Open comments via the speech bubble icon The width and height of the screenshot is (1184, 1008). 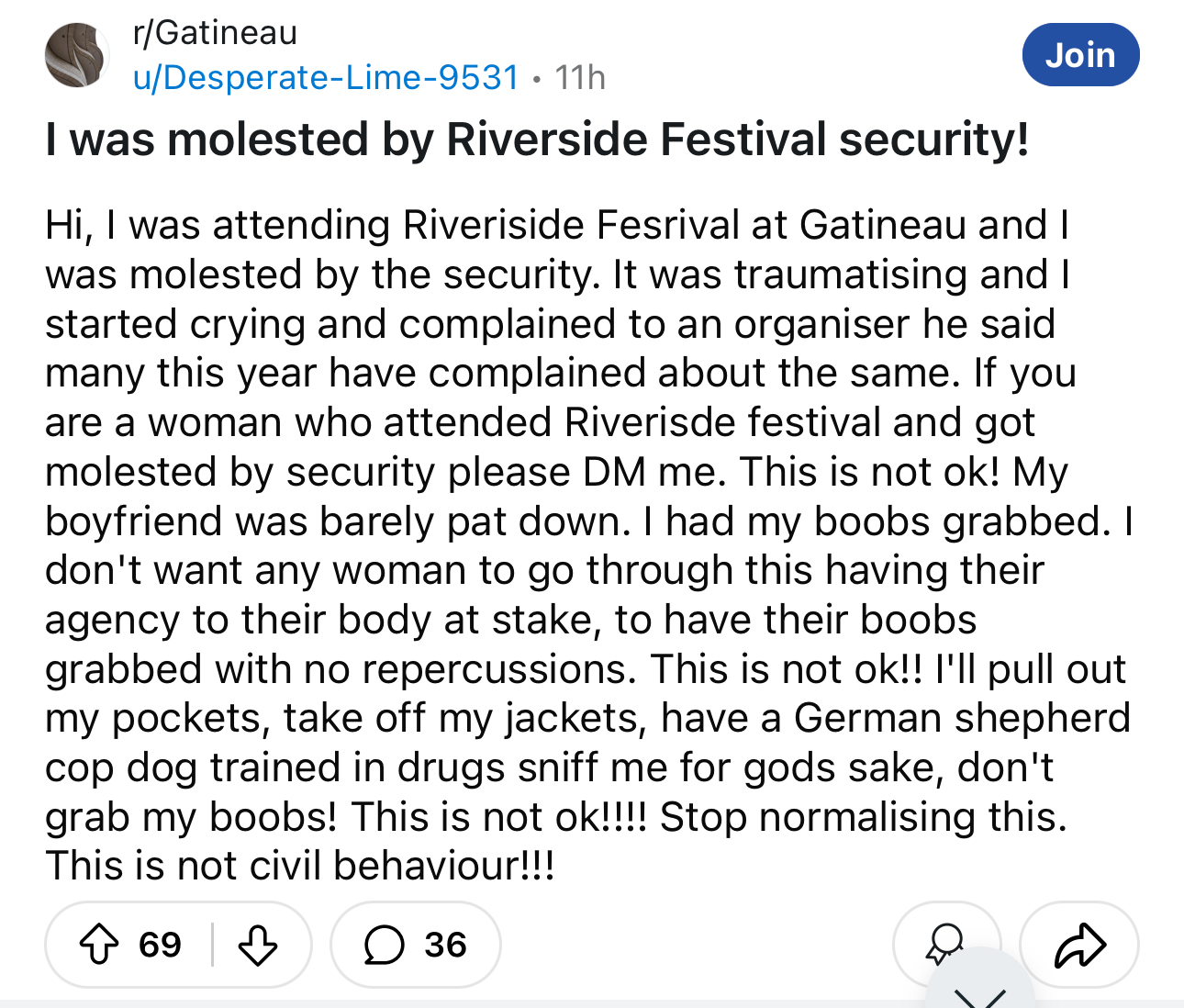(x=384, y=945)
